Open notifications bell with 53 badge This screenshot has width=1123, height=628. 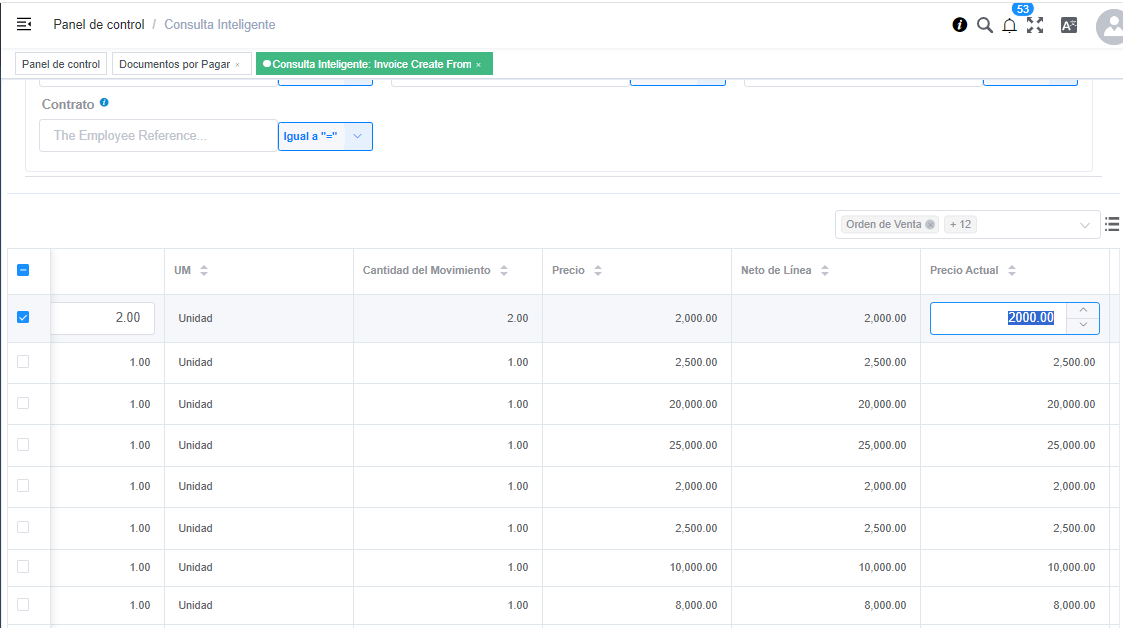(x=1010, y=26)
